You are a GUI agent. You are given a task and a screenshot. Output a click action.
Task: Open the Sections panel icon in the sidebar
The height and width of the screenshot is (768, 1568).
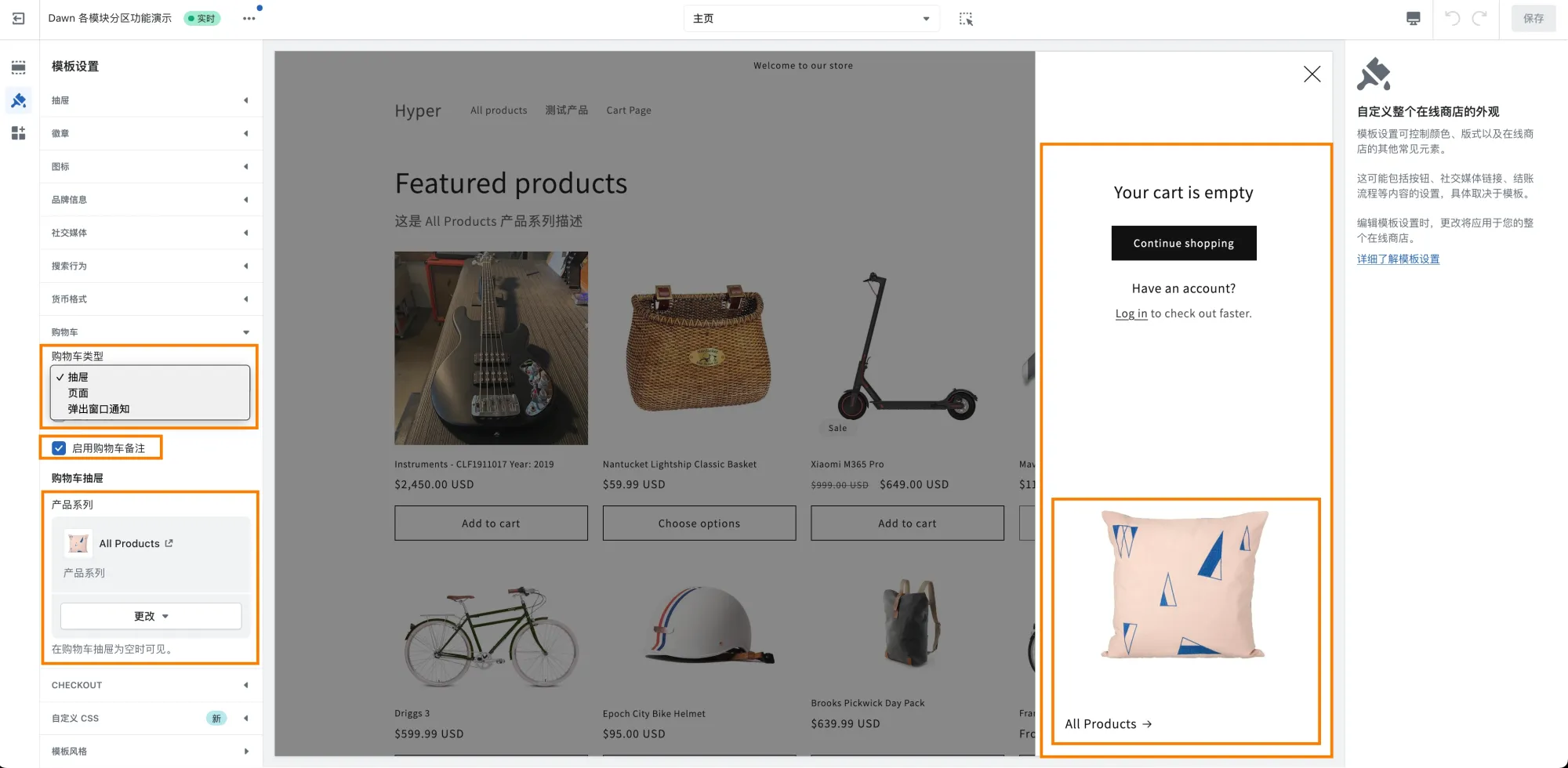[x=19, y=67]
